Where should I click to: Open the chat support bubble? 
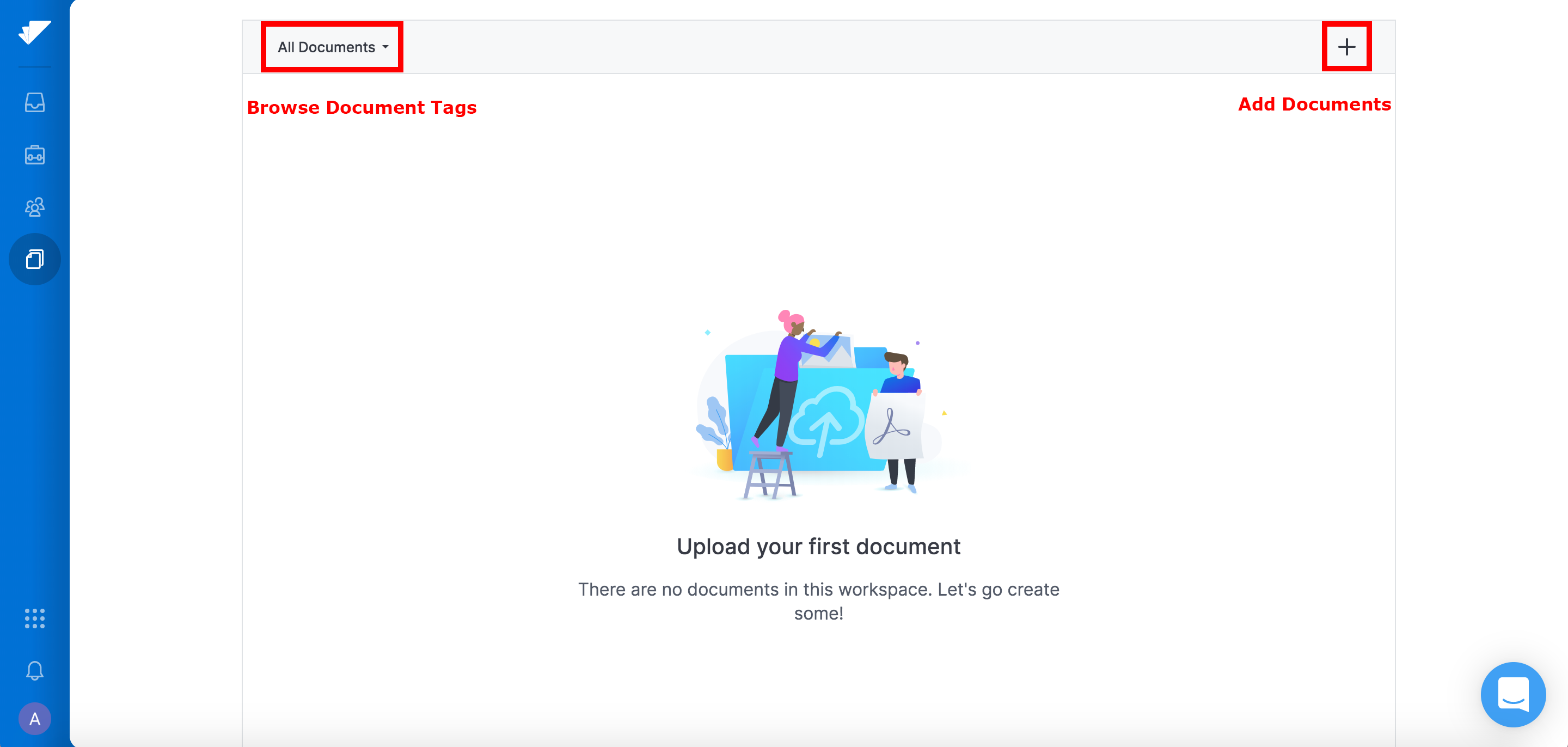tap(1513, 695)
